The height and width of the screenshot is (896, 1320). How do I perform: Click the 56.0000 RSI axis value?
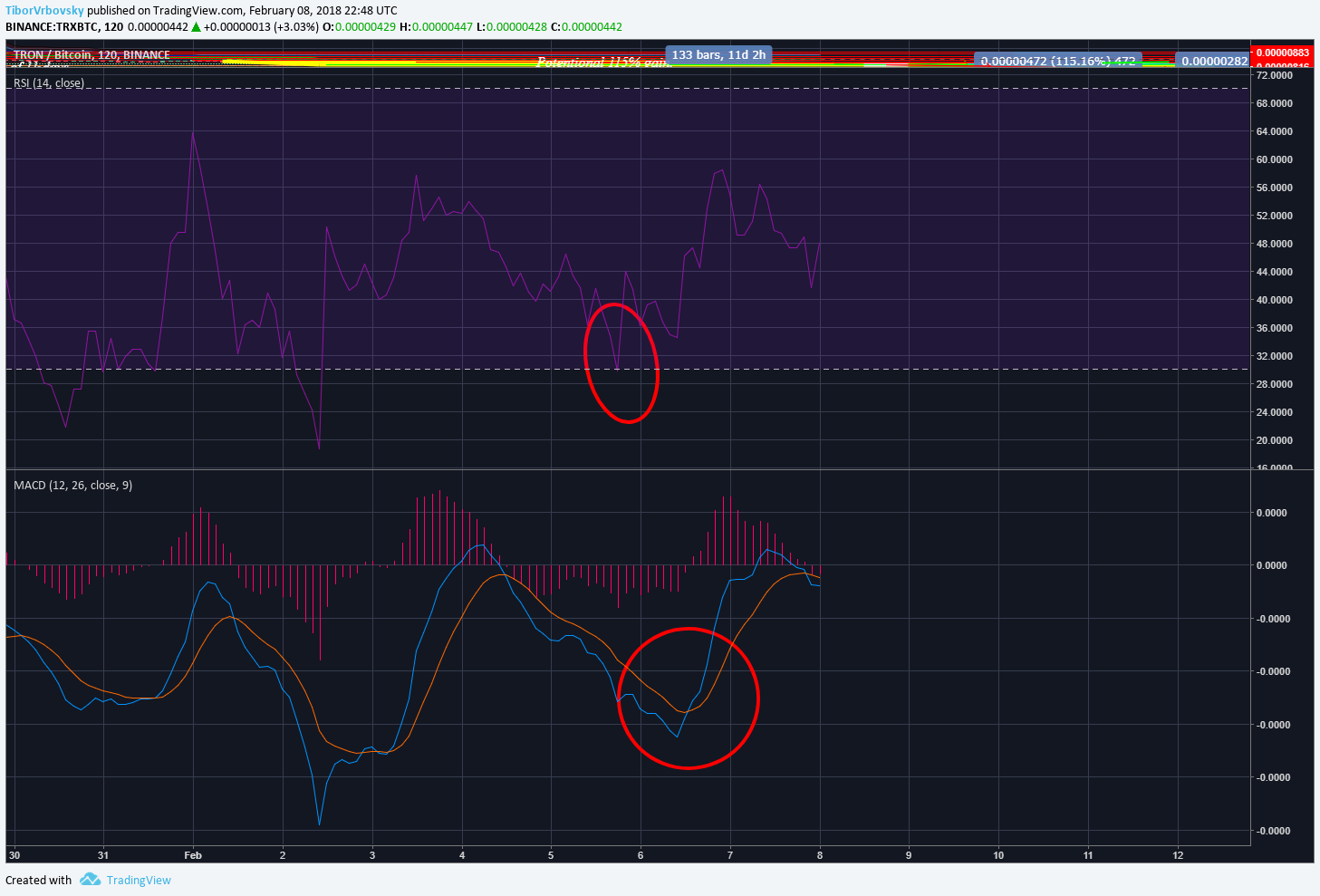click(x=1274, y=188)
